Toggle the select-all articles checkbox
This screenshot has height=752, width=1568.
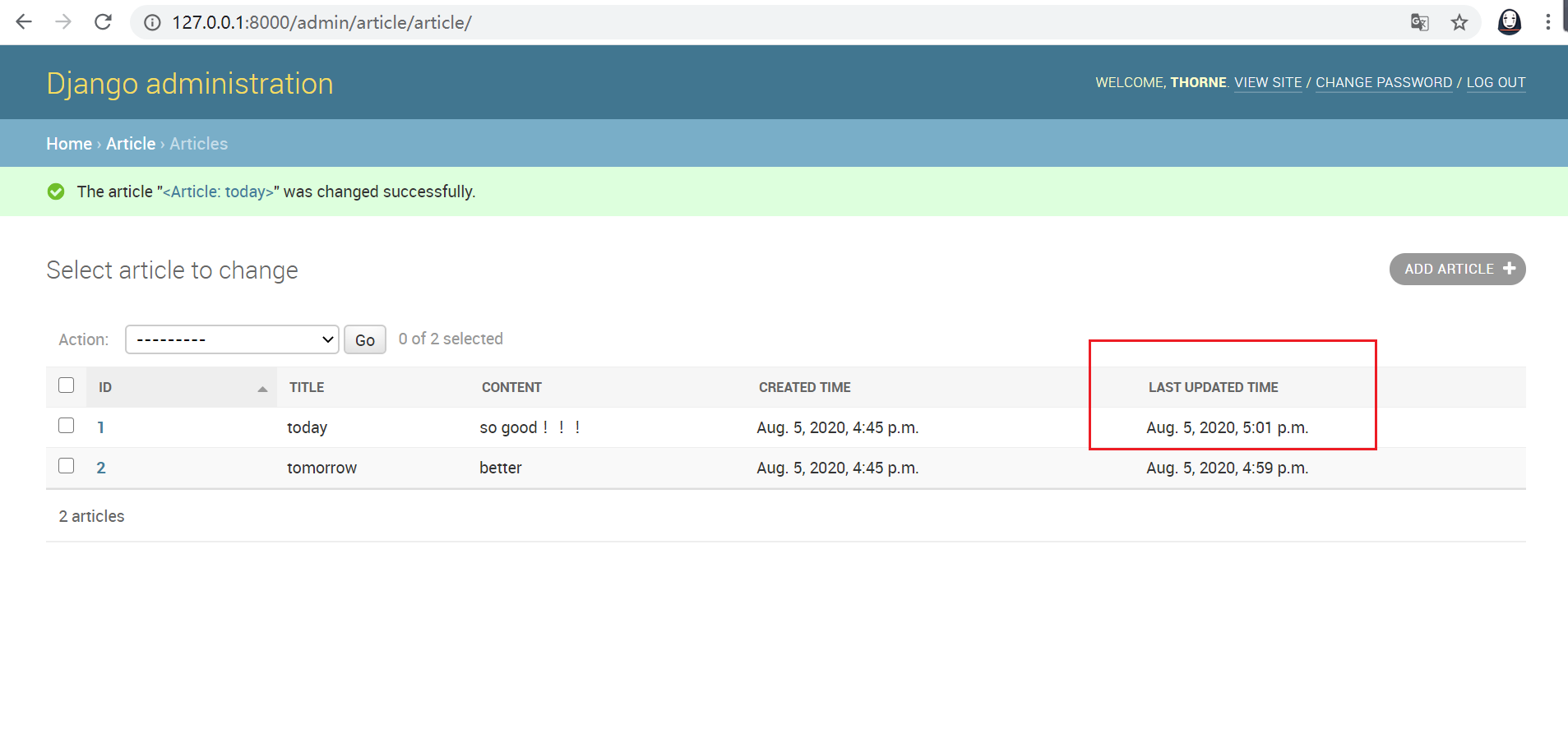67,385
